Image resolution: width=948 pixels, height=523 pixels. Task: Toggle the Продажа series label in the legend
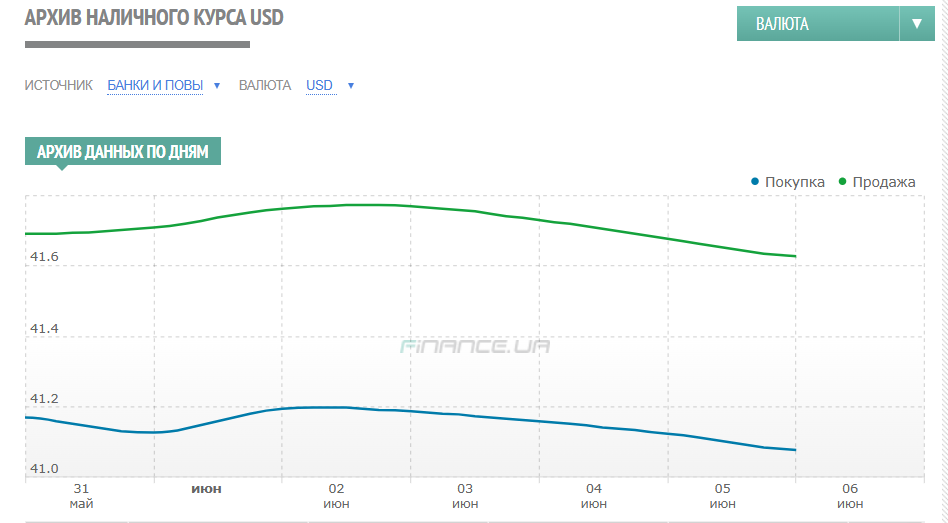883,182
